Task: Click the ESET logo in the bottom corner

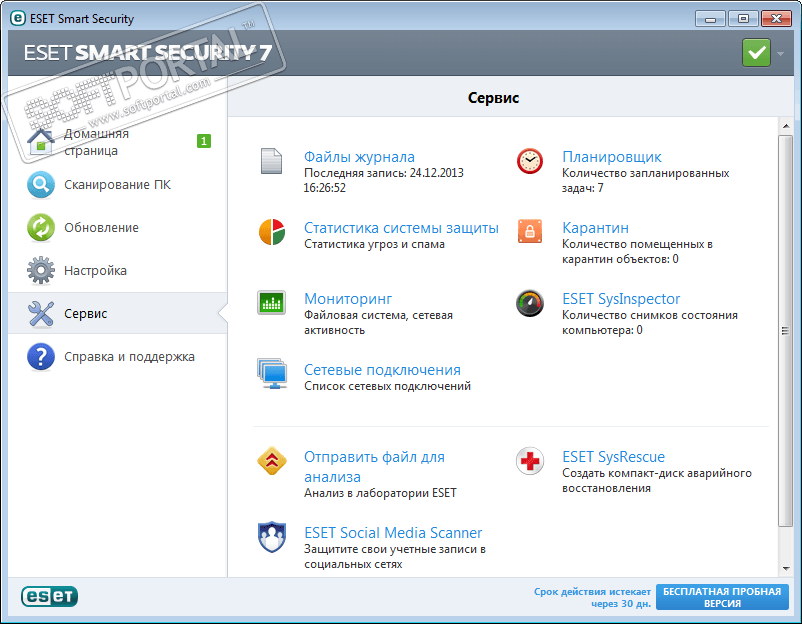Action: pyautogui.click(x=50, y=597)
